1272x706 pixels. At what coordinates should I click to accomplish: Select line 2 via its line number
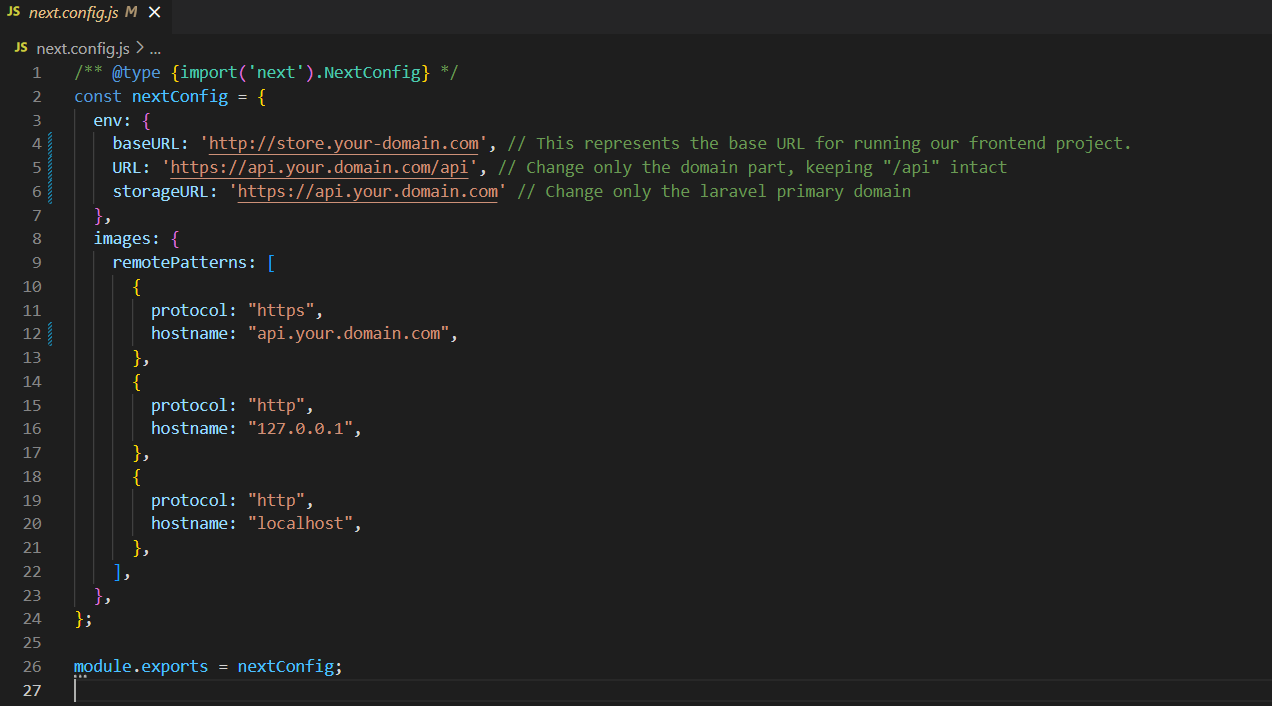[x=37, y=96]
